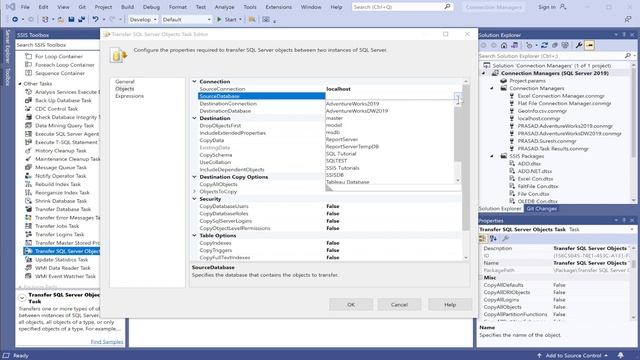This screenshot has width=640, height=360.
Task: Click the Undo toolbar icon
Action: 95,19
